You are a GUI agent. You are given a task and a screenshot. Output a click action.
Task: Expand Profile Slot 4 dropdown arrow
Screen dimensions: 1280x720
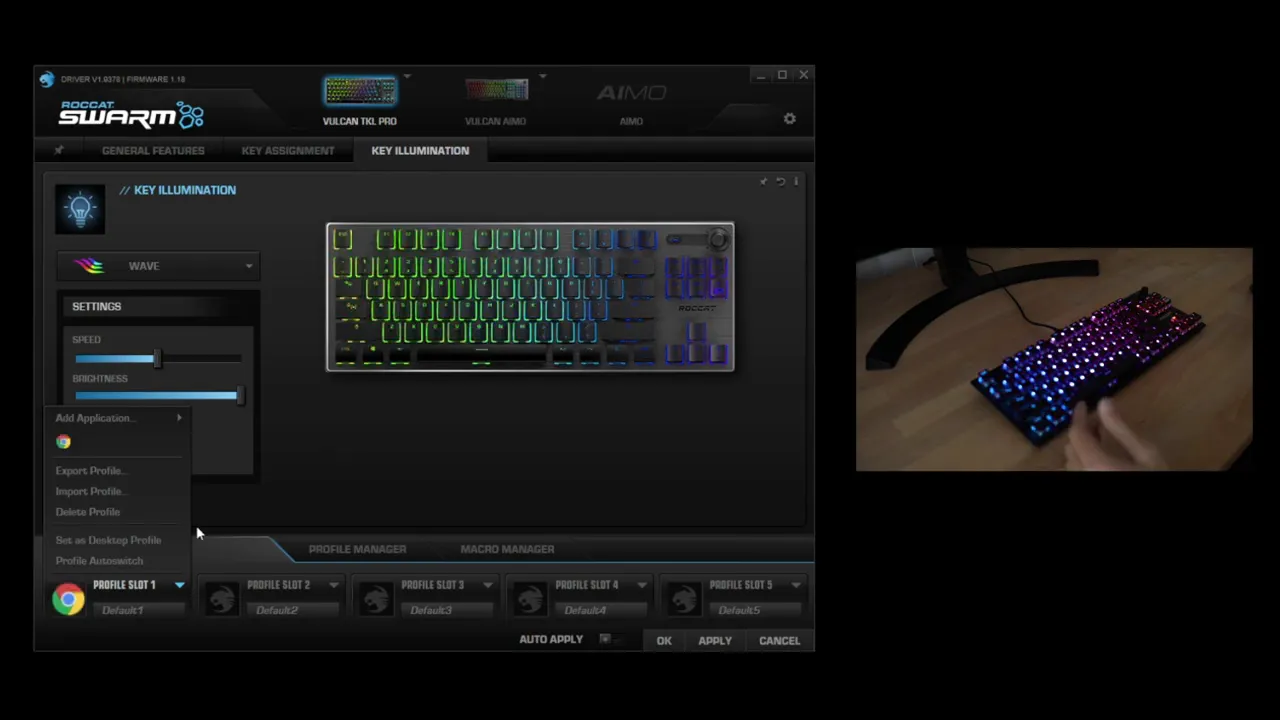pos(642,585)
